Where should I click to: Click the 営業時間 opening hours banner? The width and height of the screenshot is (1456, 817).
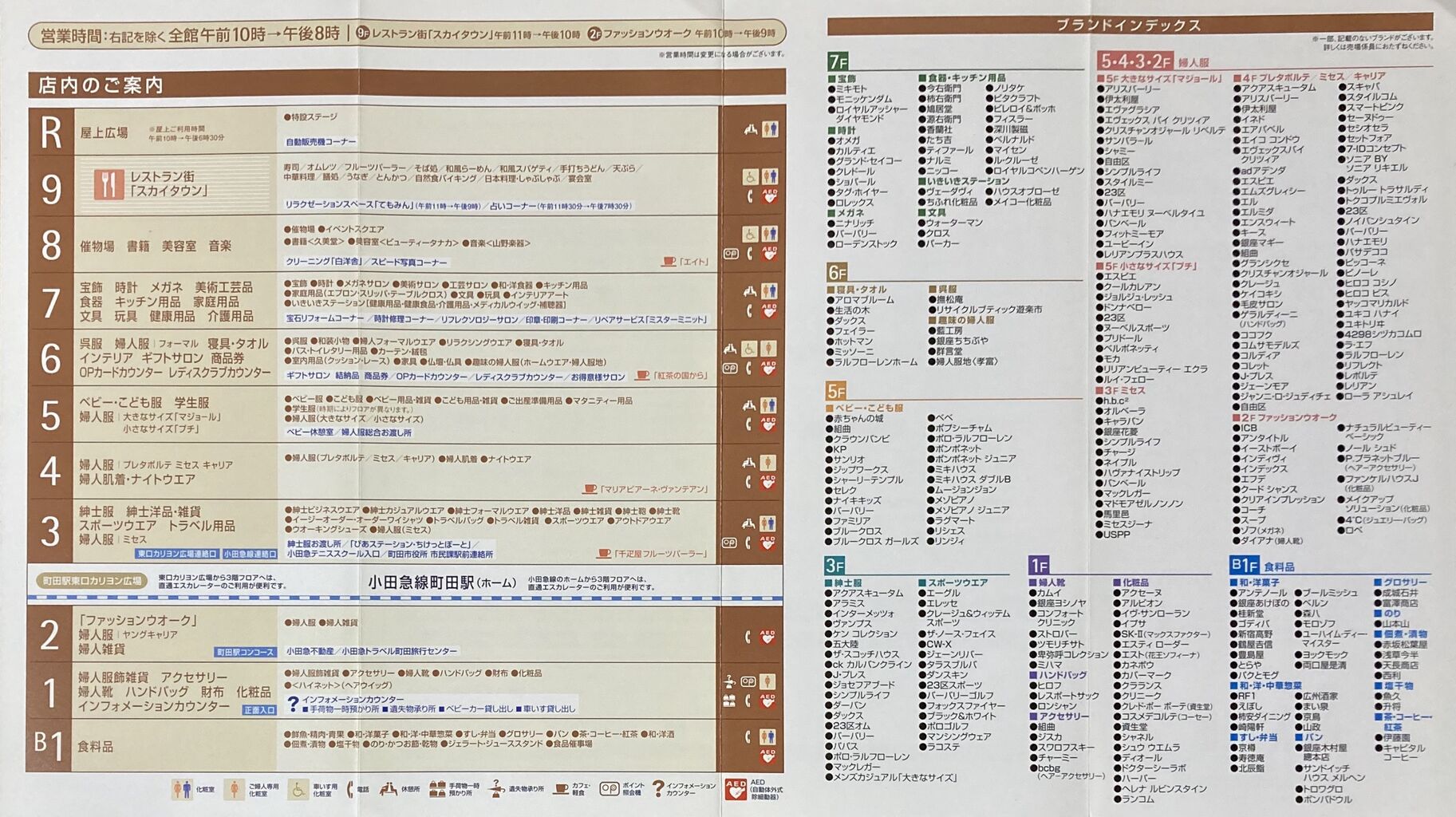tap(408, 34)
